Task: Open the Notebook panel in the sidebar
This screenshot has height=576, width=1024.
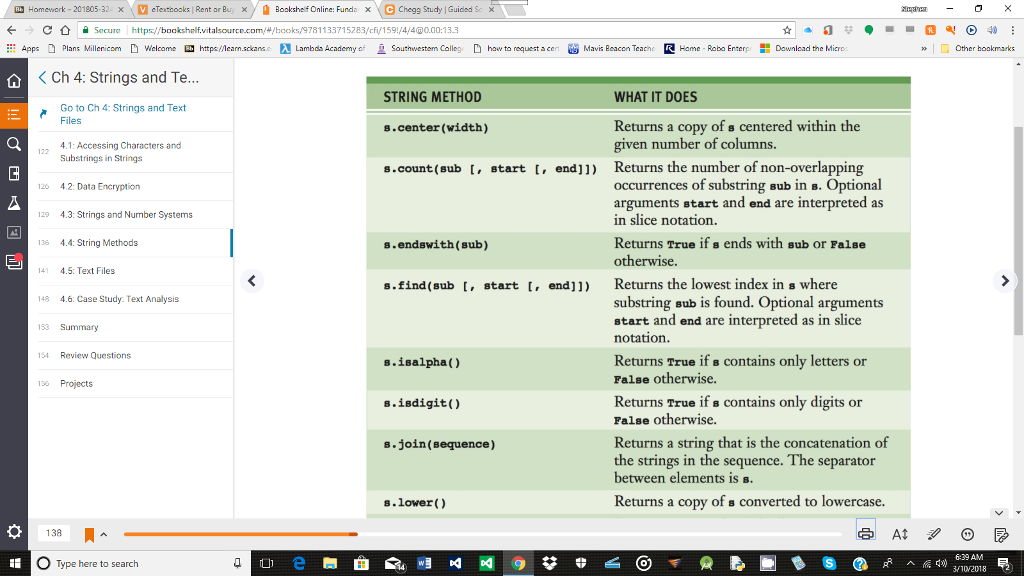Action: tap(15, 174)
